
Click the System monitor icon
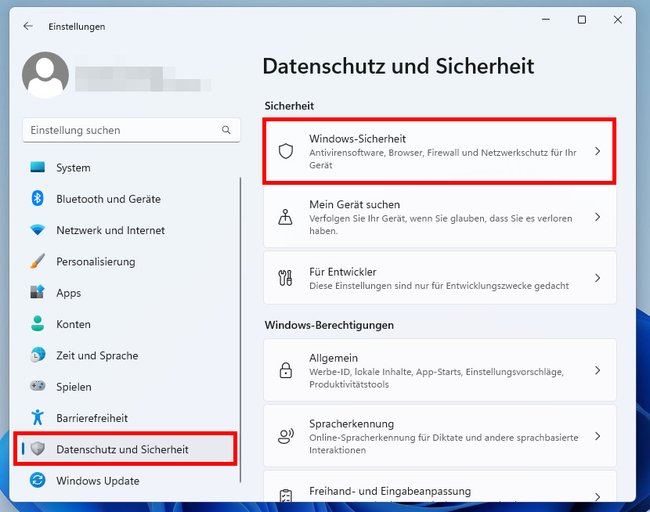click(x=38, y=167)
